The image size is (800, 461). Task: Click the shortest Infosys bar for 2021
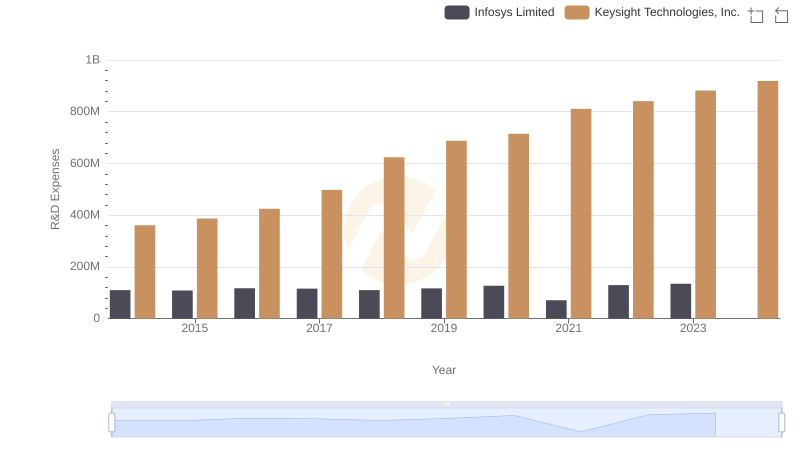point(556,310)
